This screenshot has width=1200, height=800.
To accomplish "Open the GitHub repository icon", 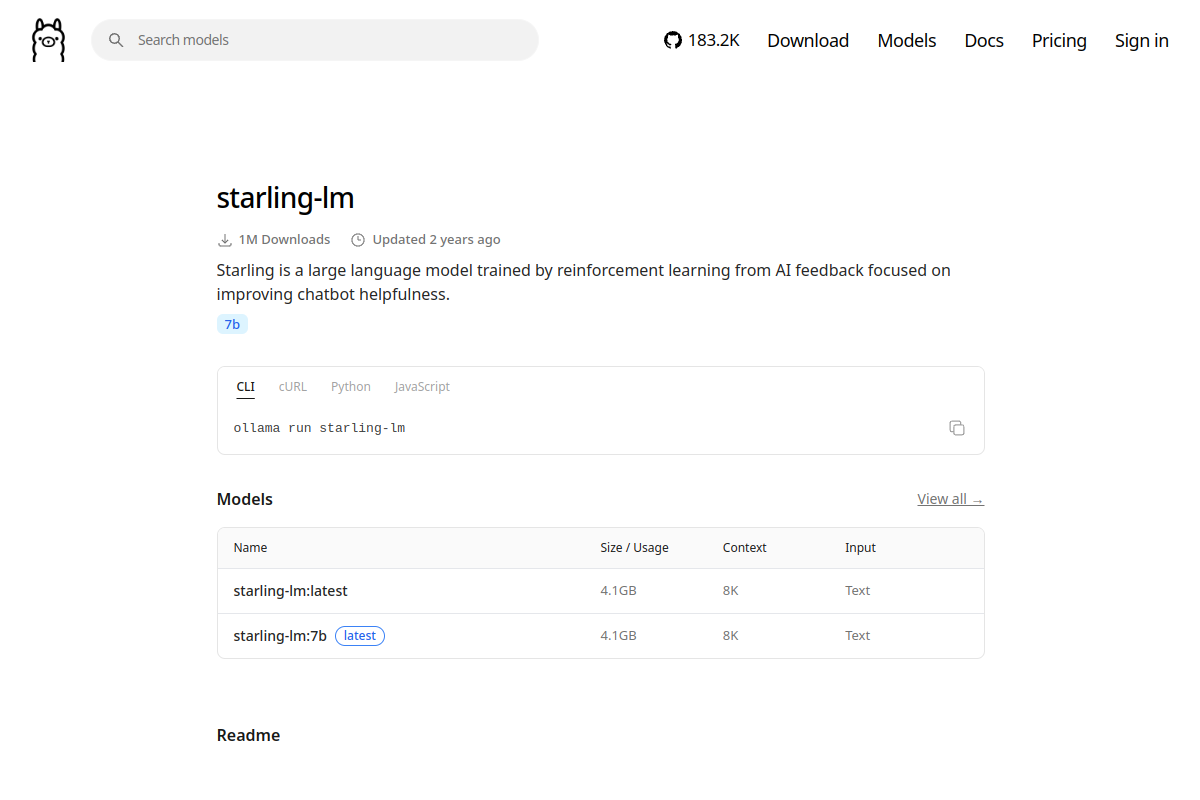I will tap(673, 40).
